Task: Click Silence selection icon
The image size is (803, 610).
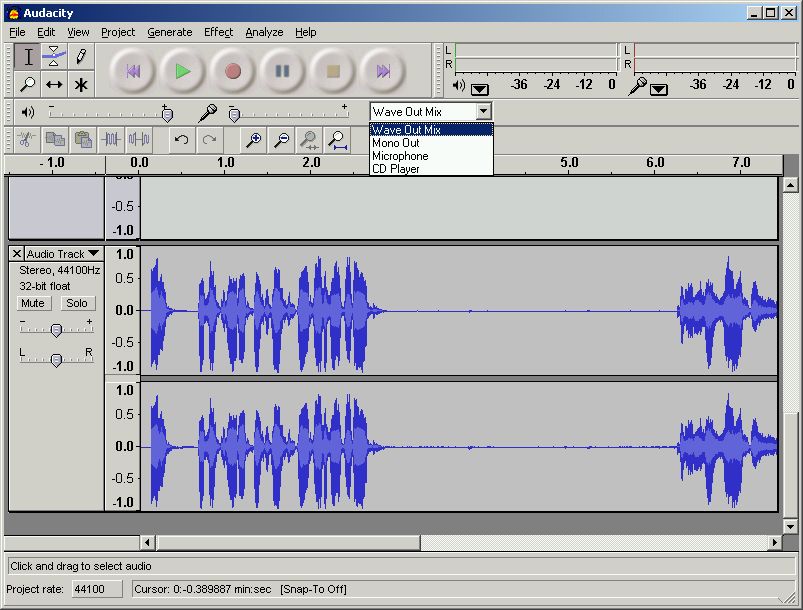Action: coord(139,139)
